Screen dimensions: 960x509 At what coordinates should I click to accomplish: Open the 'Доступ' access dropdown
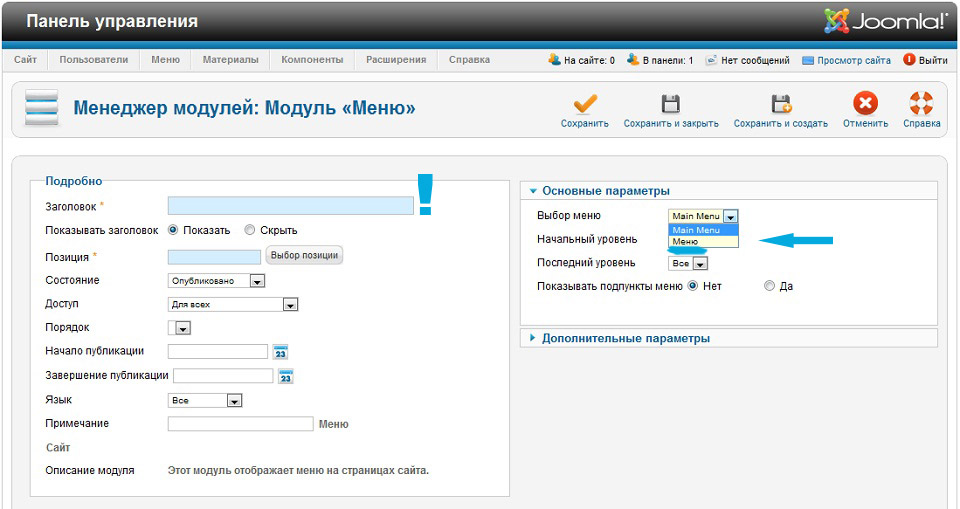tap(232, 305)
